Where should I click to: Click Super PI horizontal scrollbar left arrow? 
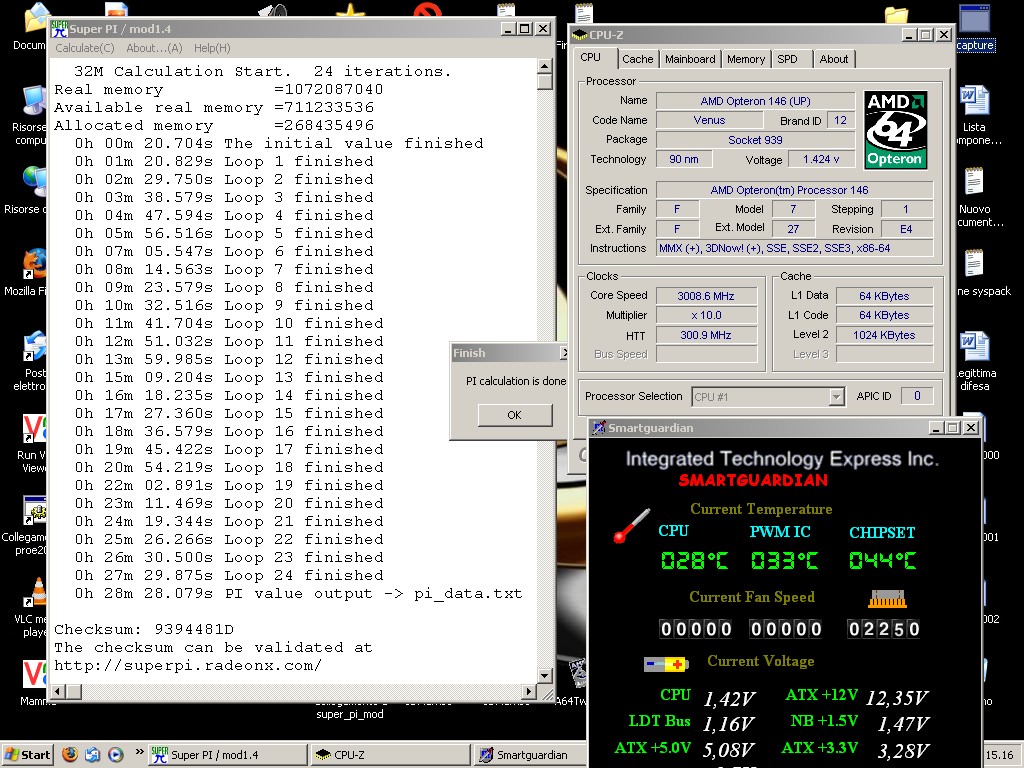click(x=57, y=691)
